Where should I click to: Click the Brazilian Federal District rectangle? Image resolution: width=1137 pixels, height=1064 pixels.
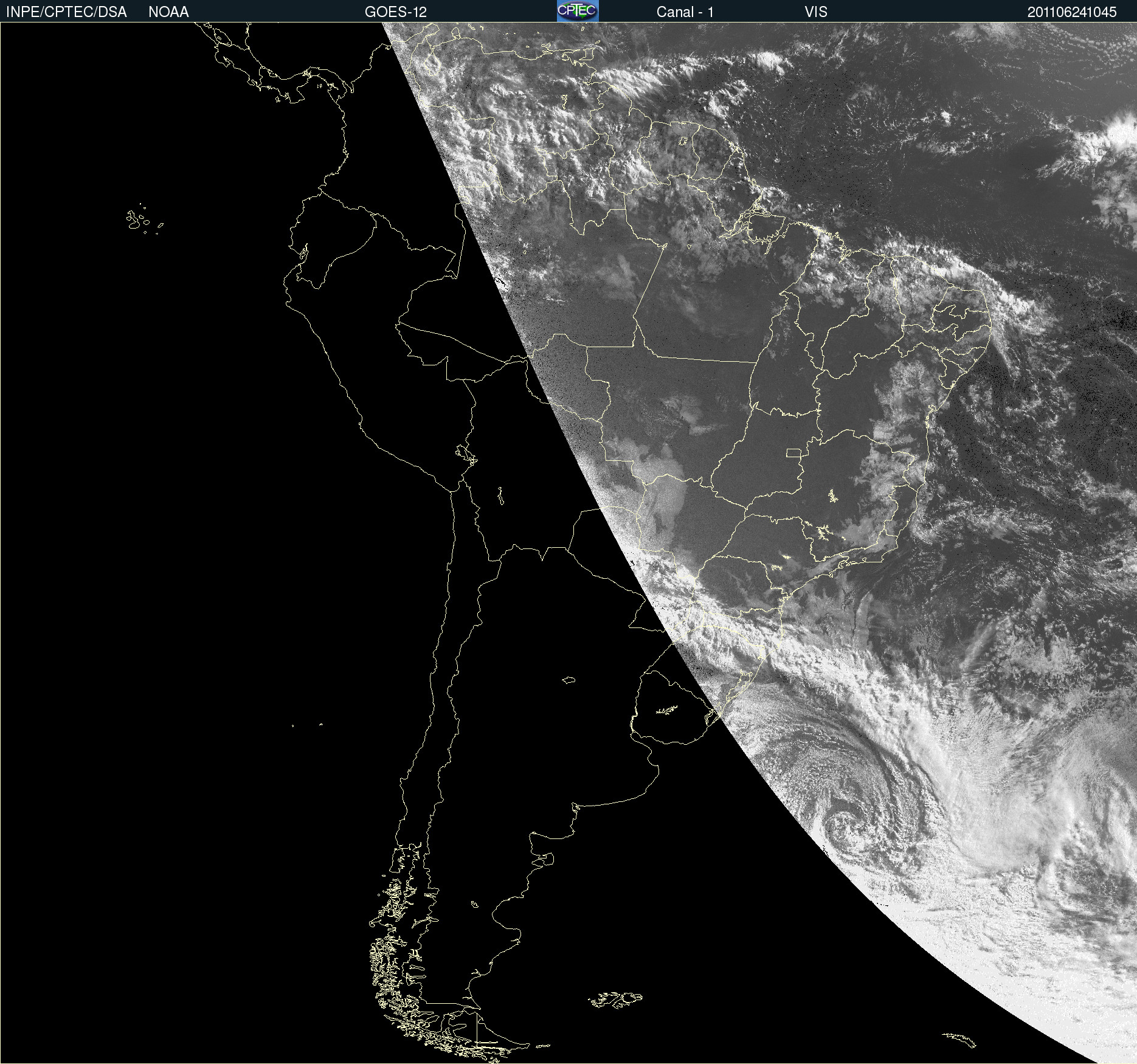click(793, 453)
